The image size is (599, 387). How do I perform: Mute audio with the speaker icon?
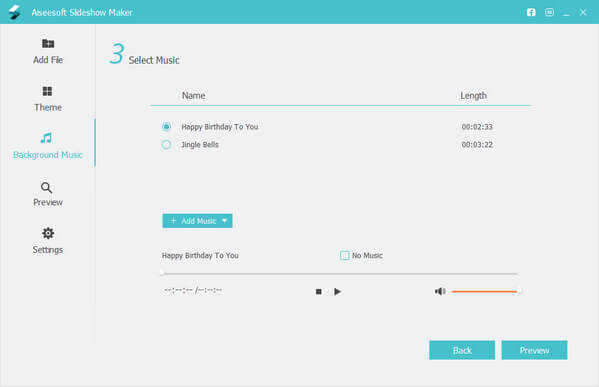pos(440,291)
